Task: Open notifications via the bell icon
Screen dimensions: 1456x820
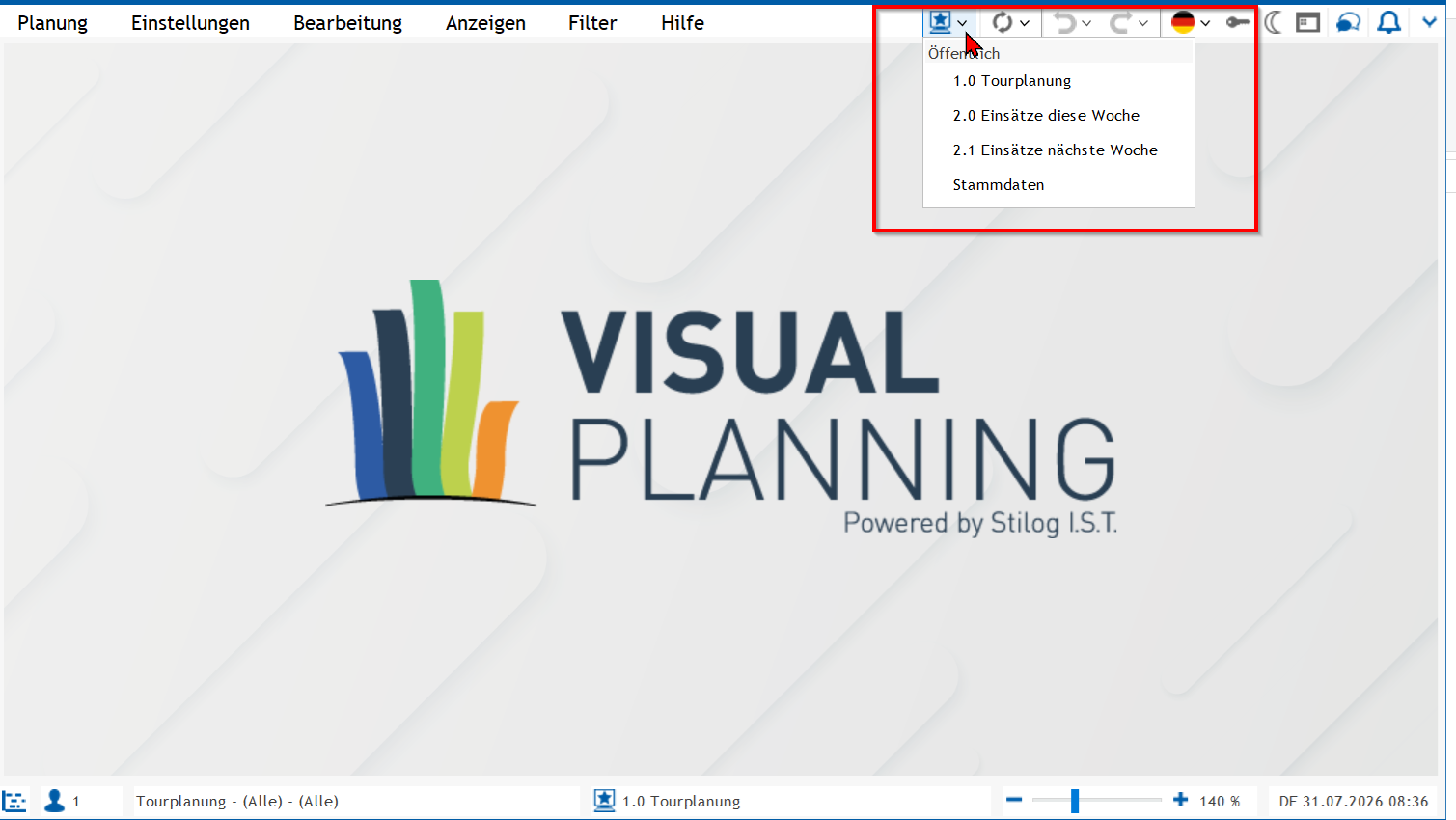Action: point(1388,22)
